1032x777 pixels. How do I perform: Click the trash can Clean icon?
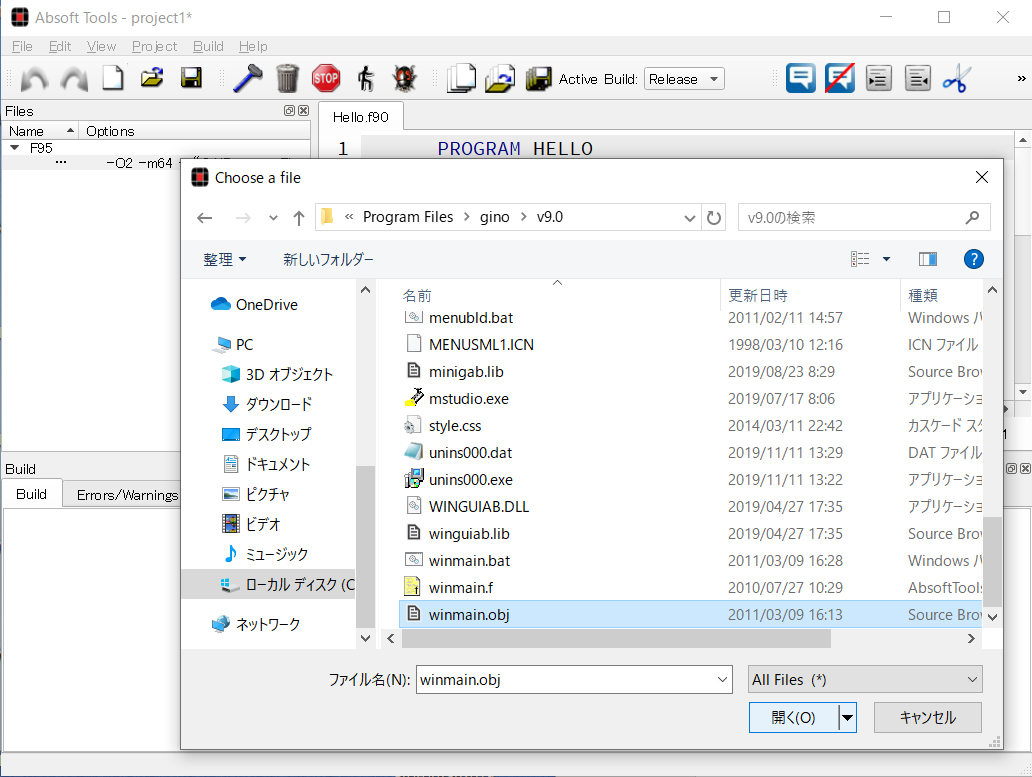click(287, 78)
